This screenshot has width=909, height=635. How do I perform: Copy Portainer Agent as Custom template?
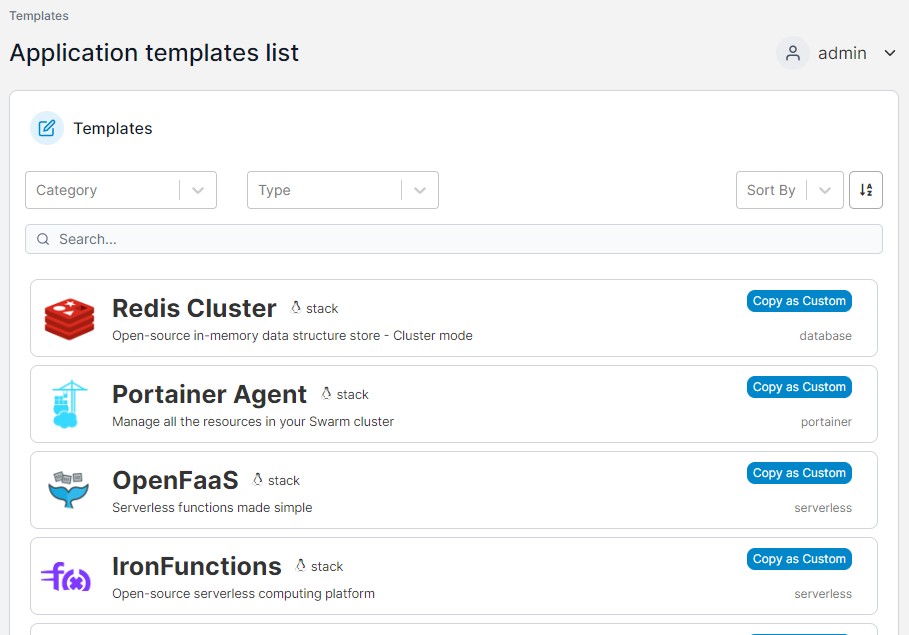pos(799,387)
